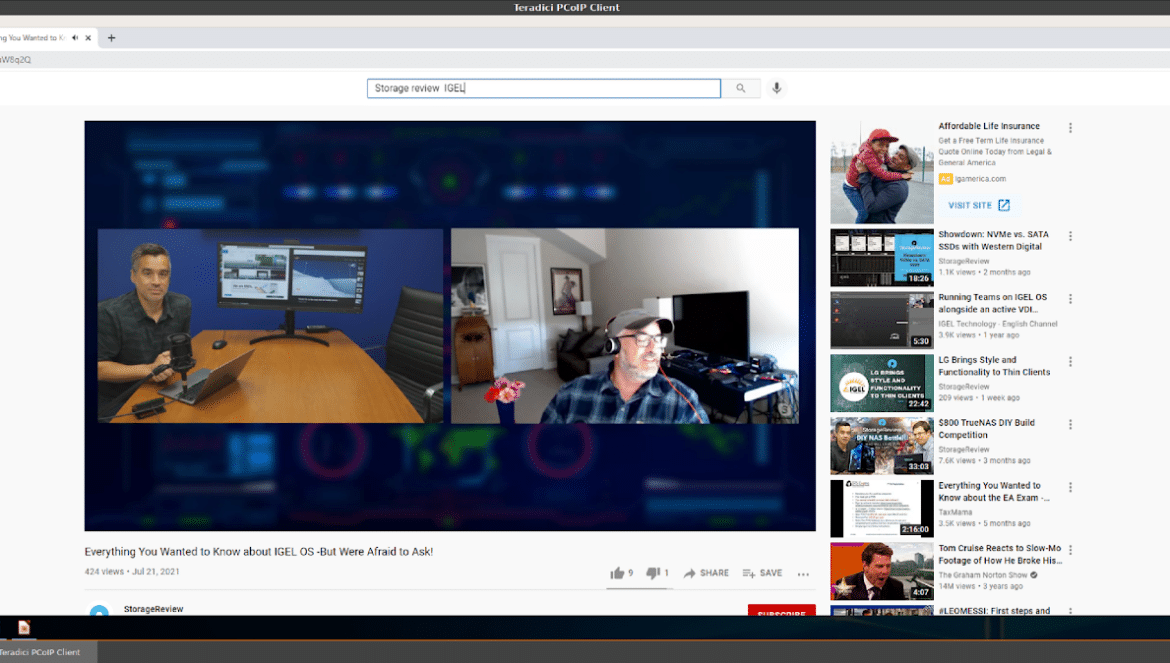Screen dimensions: 1170x663
Task: Open the TaxMama channel link
Action: coord(955,512)
